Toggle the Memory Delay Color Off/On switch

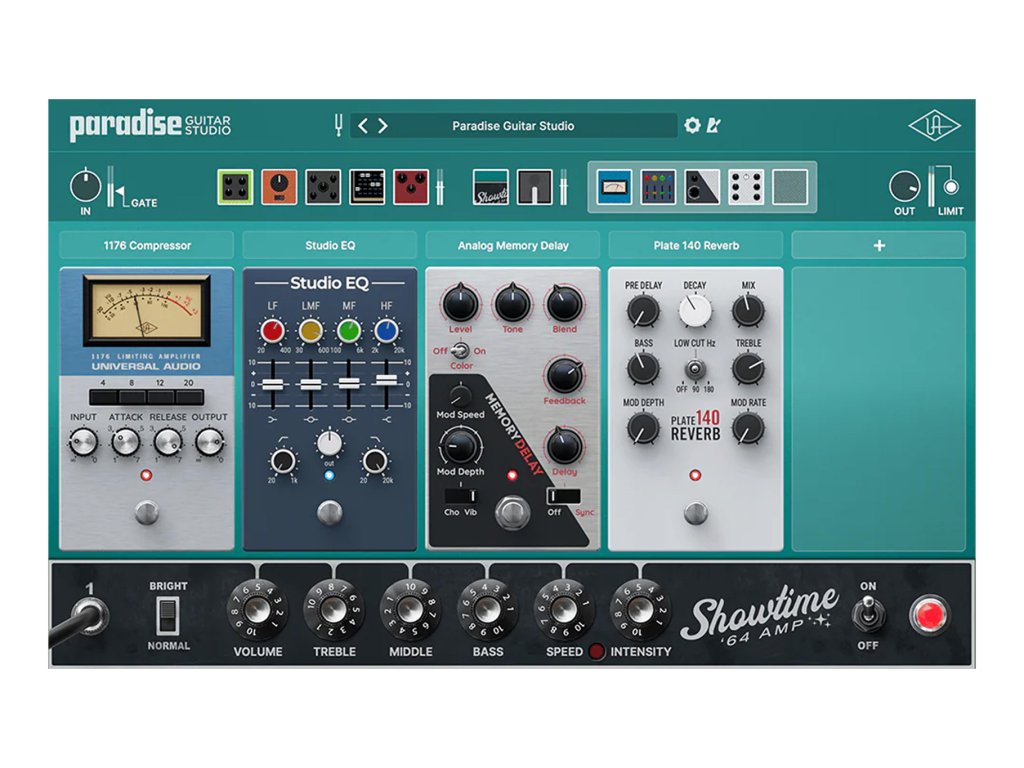tap(460, 351)
